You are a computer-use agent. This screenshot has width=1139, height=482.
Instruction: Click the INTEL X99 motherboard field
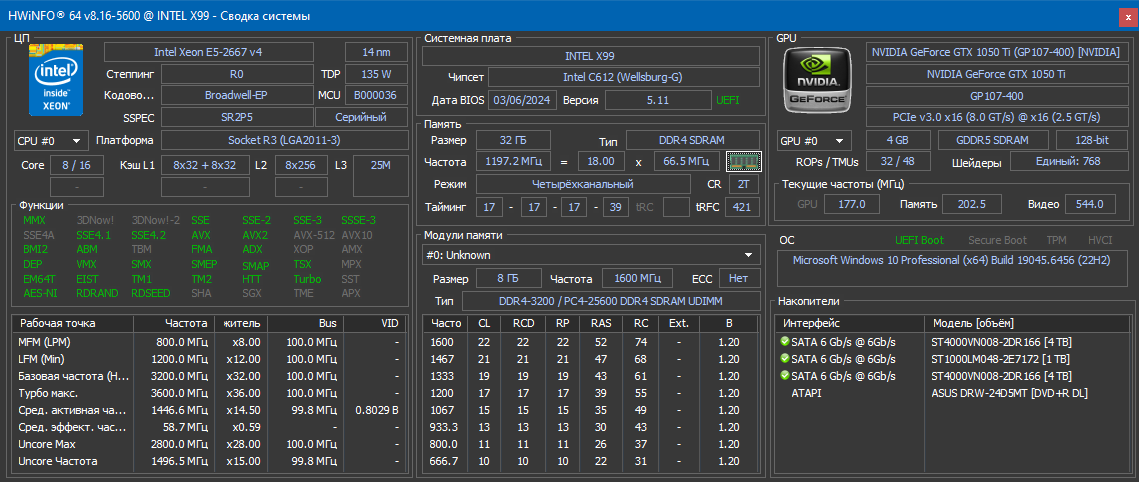(589, 56)
